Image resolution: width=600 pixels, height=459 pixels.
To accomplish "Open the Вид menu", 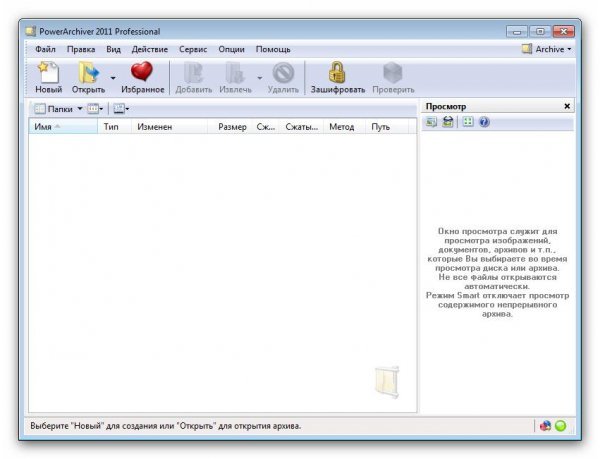I will 113,49.
